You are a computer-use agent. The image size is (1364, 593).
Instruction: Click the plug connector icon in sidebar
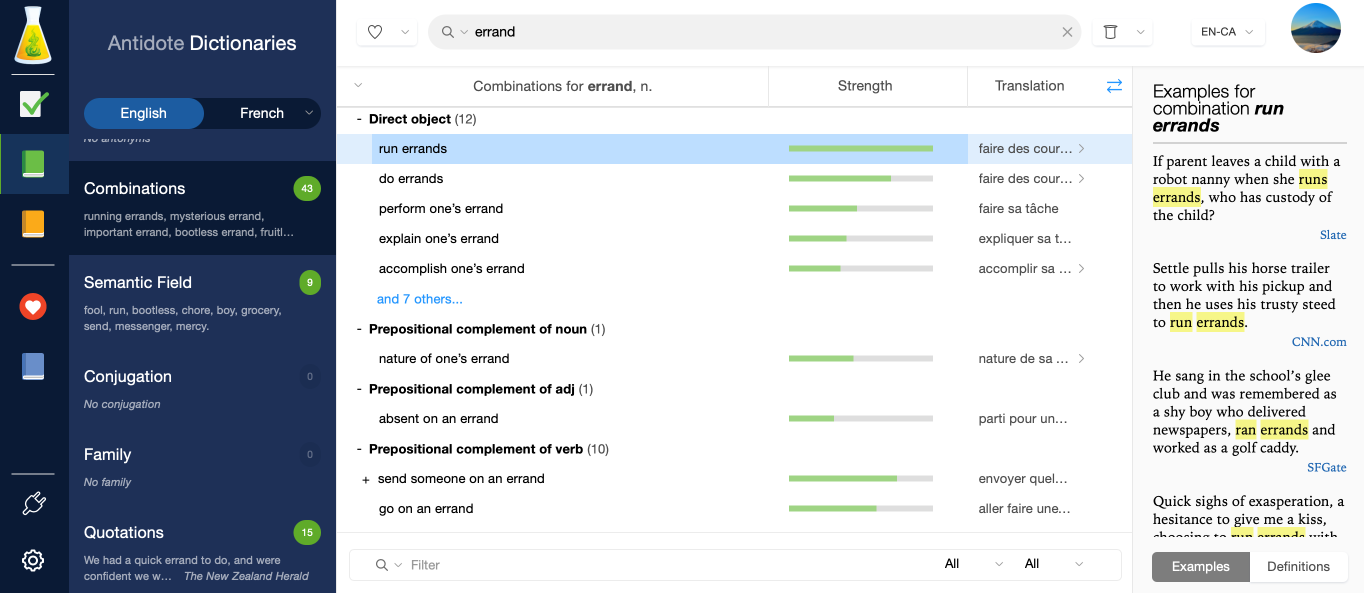(33, 503)
